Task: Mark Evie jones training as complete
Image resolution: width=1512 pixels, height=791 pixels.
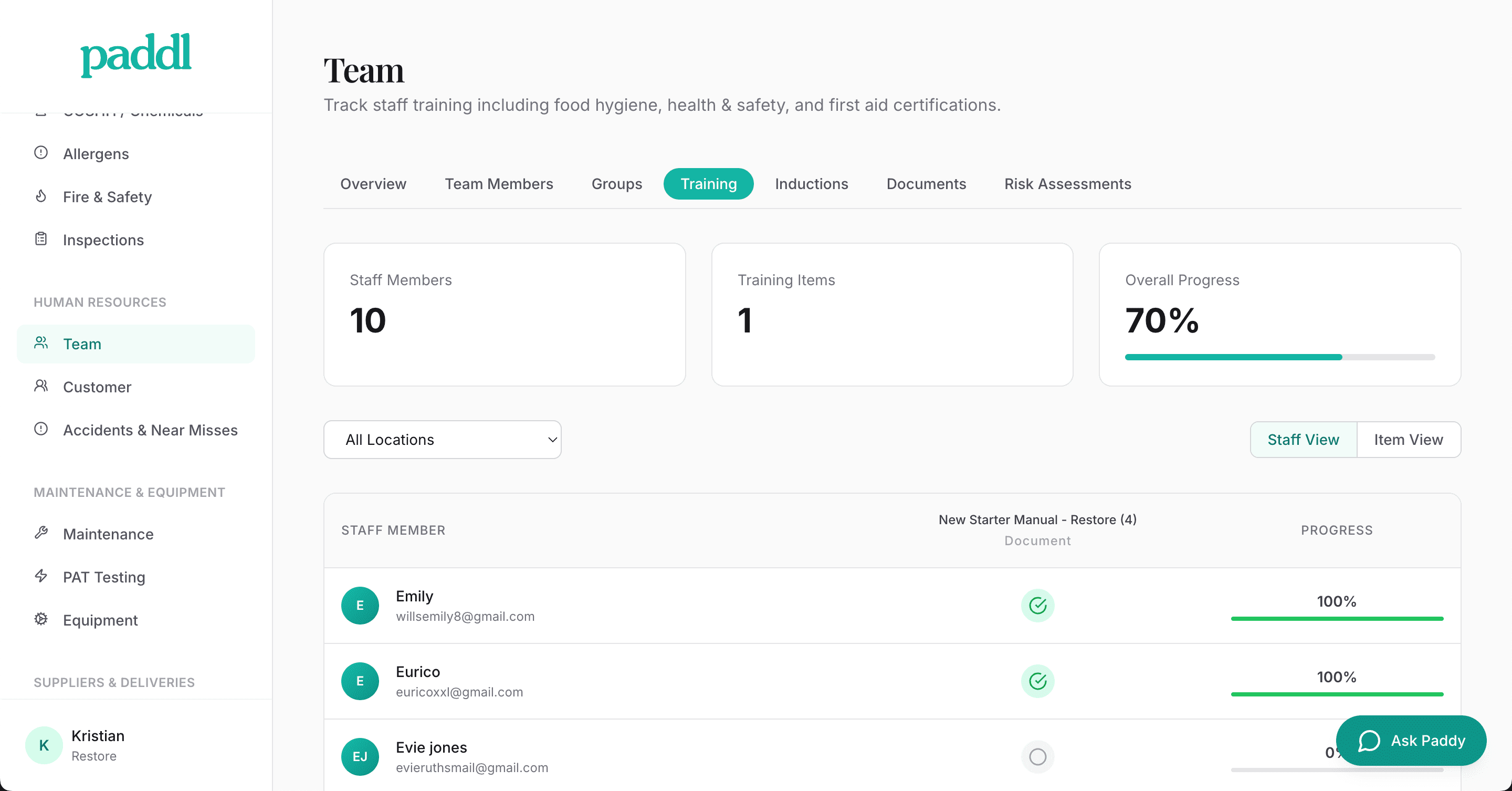Action: point(1037,757)
